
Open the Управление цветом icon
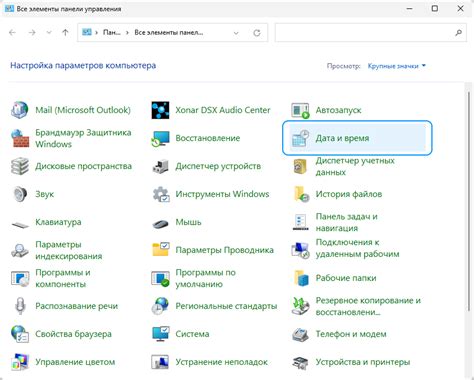(20, 362)
